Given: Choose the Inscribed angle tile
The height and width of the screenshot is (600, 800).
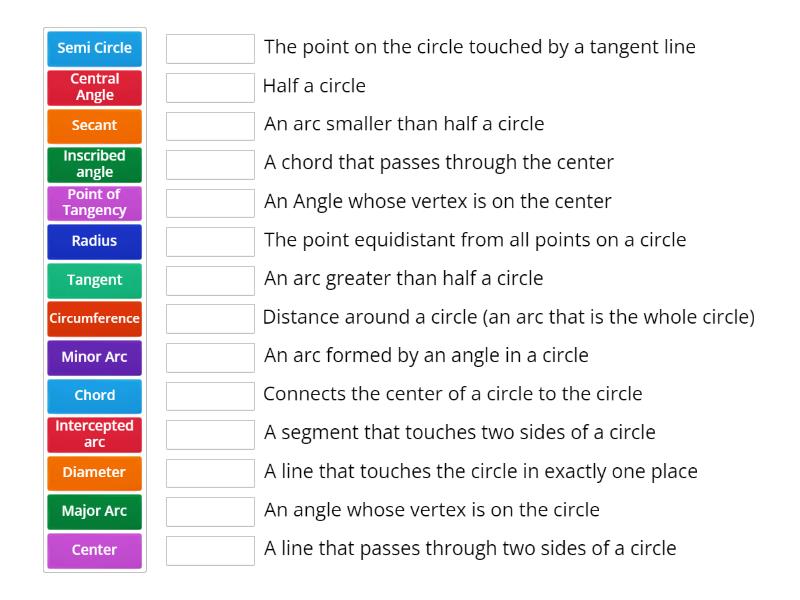Looking at the screenshot, I should (94, 164).
